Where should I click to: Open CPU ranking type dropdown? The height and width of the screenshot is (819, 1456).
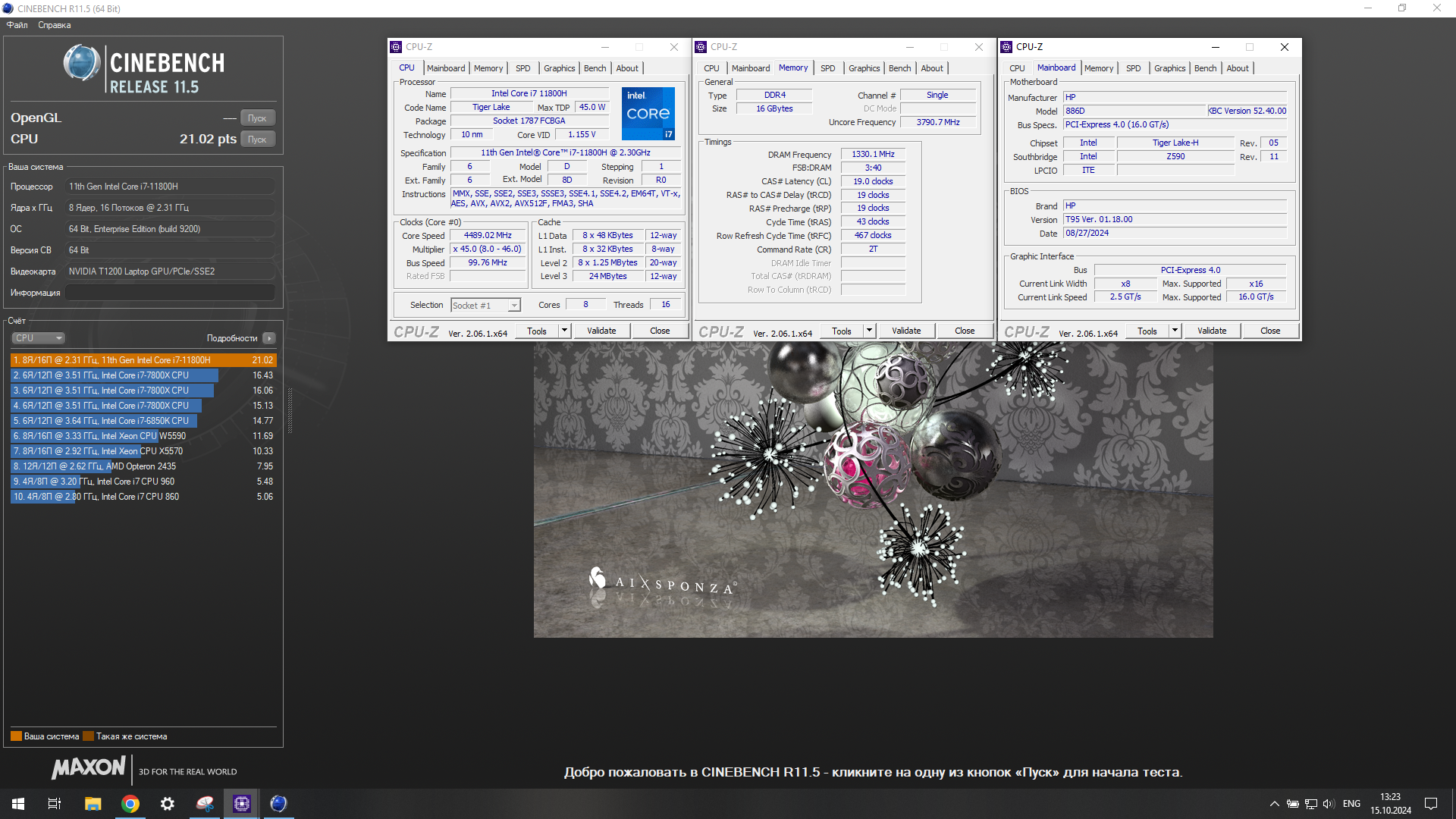click(x=38, y=338)
